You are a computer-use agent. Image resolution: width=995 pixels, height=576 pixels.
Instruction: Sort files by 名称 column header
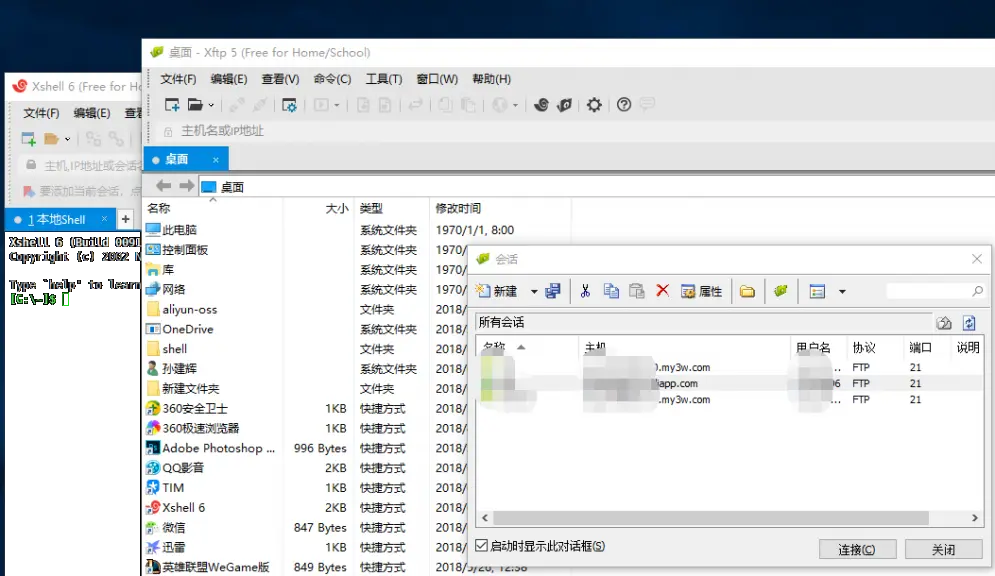pos(159,208)
